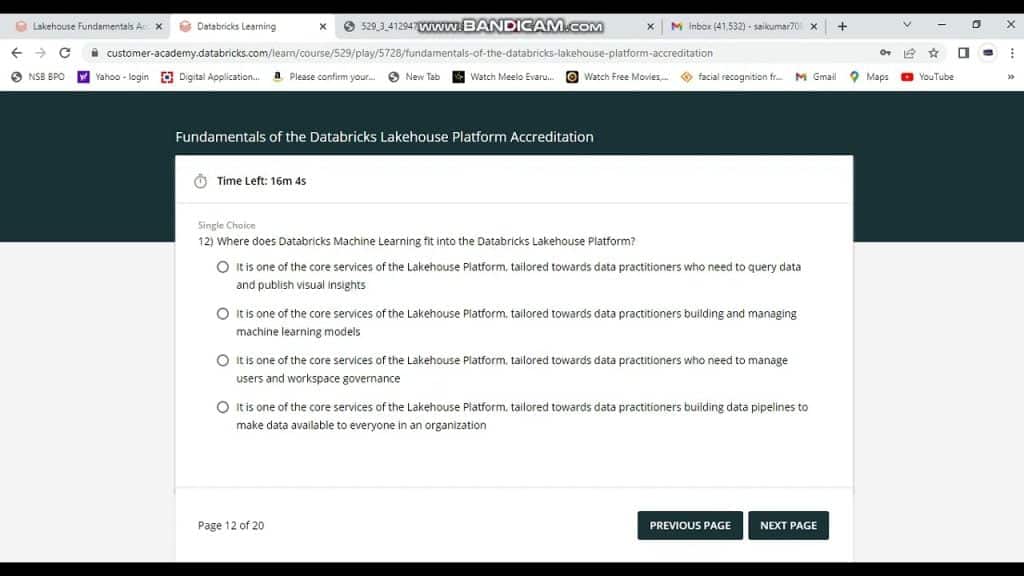Image resolution: width=1024 pixels, height=576 pixels.
Task: Go to the previous page
Action: 690,525
